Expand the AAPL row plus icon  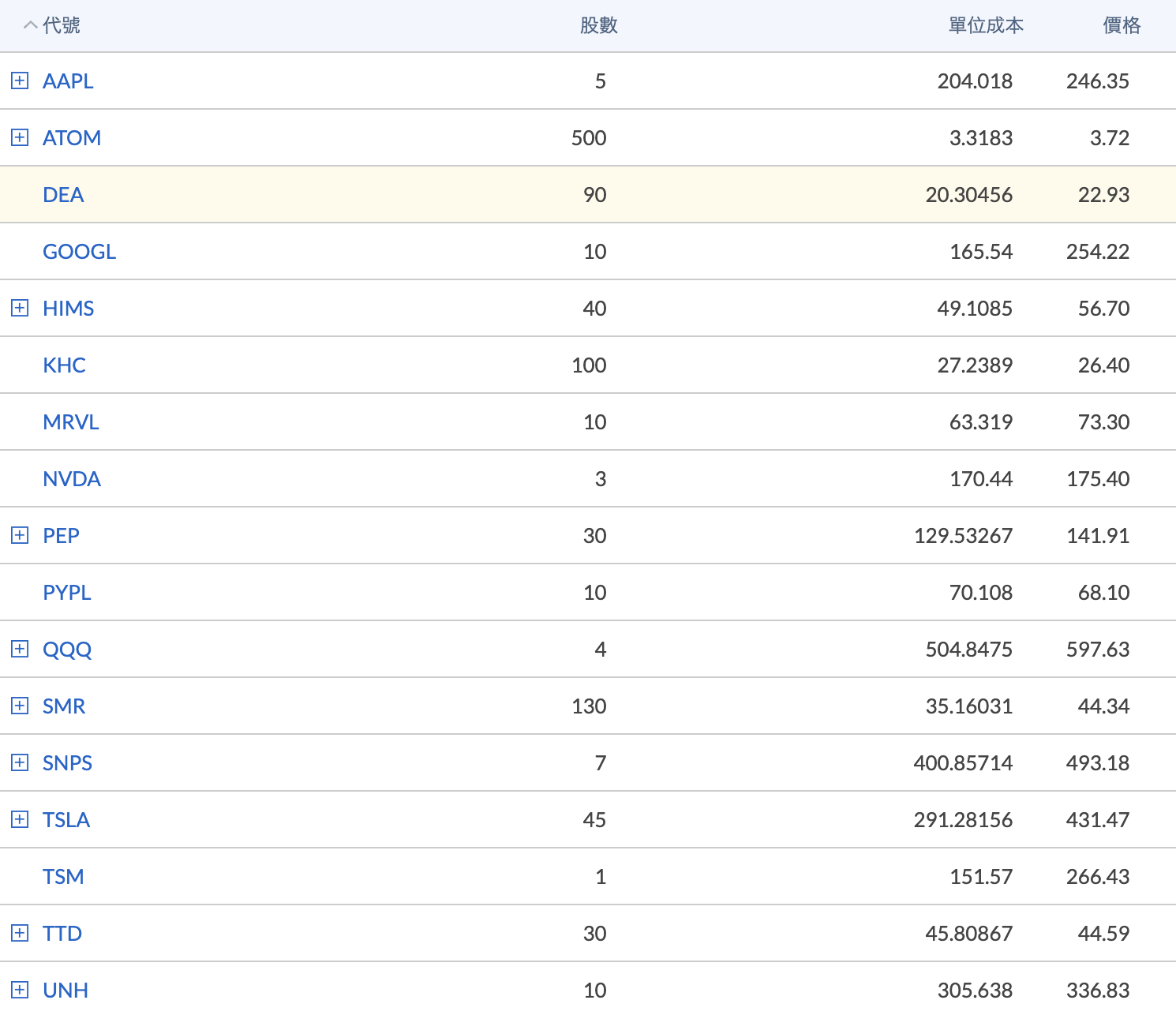click(20, 81)
